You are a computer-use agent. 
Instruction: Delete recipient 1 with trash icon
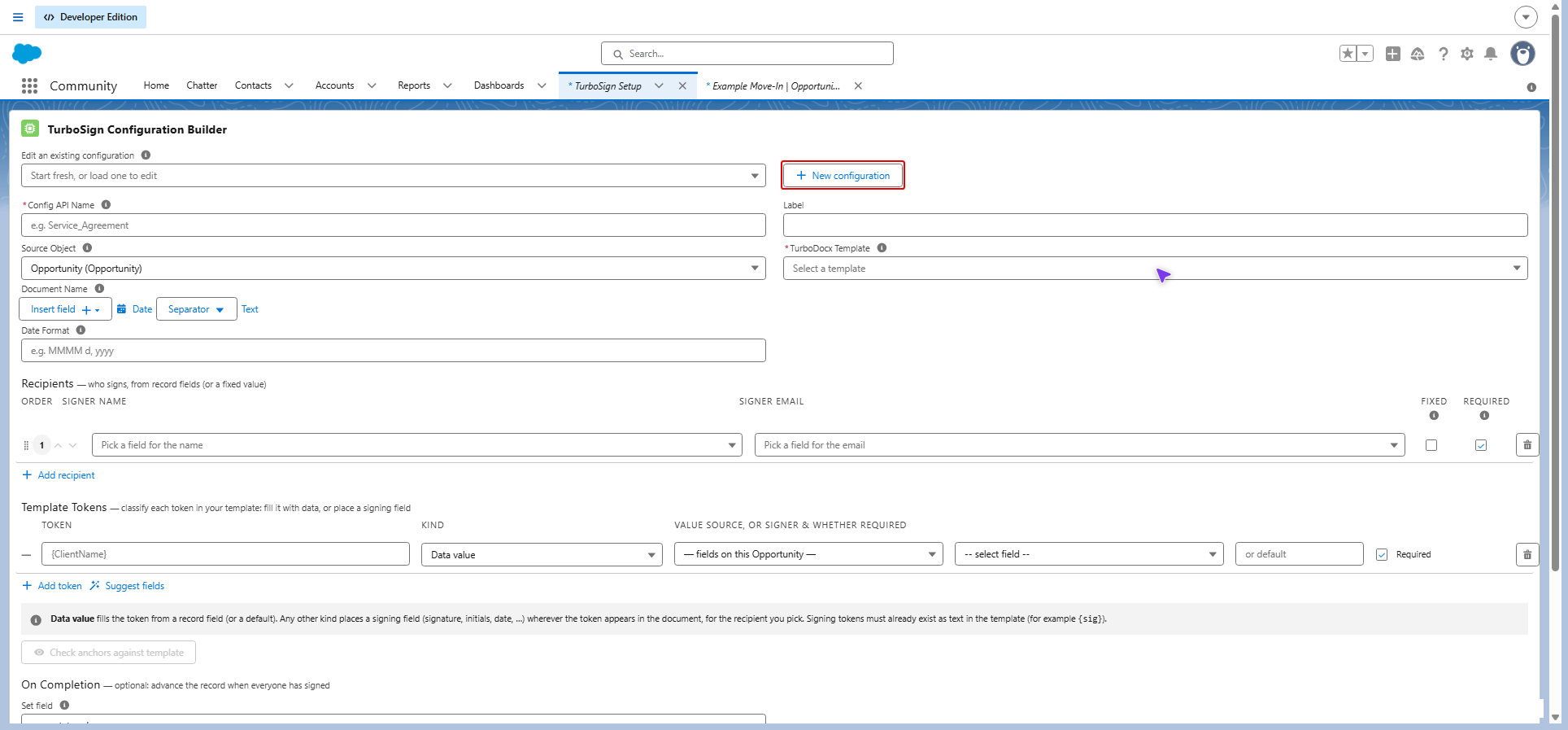(x=1527, y=445)
